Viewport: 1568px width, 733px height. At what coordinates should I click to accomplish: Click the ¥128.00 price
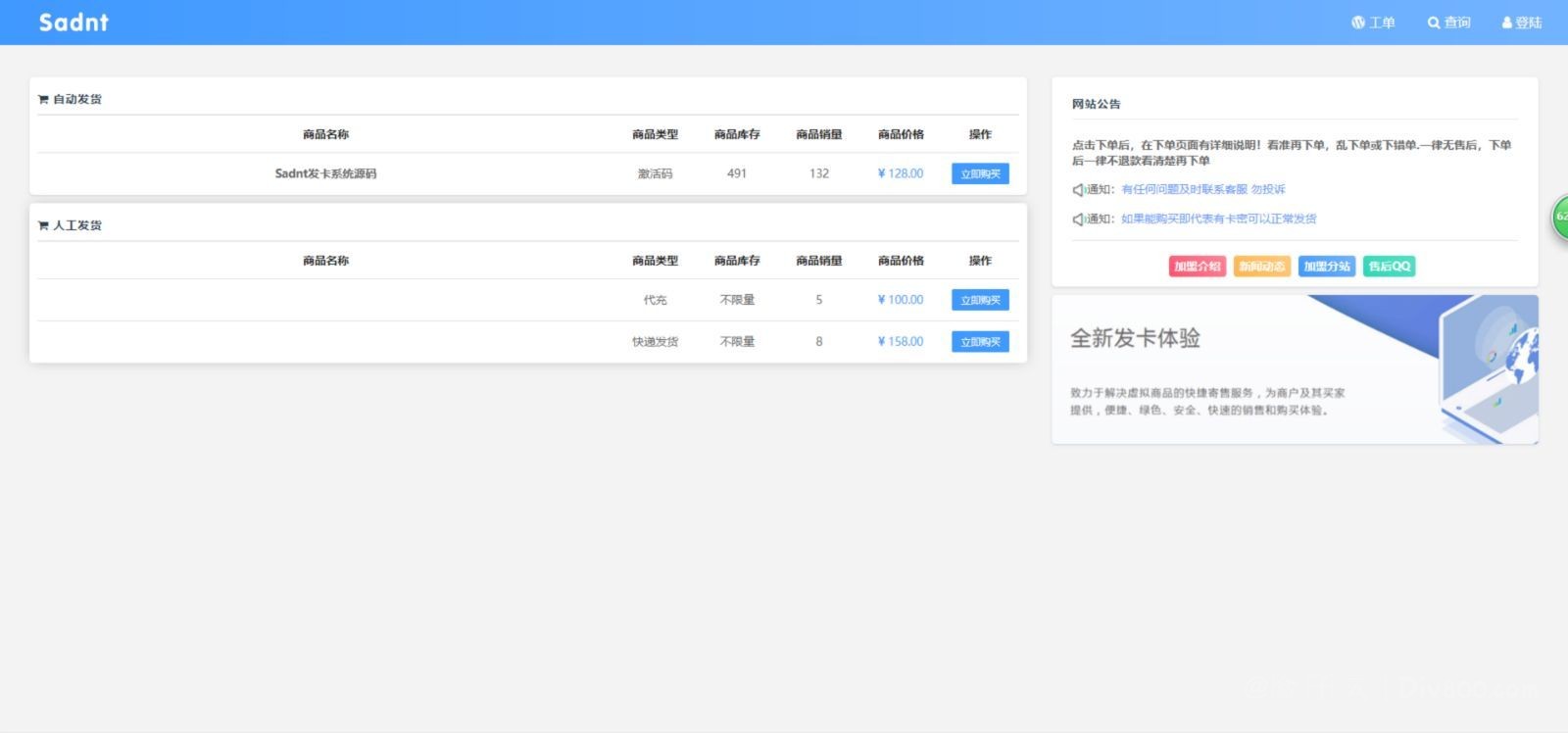pos(900,173)
